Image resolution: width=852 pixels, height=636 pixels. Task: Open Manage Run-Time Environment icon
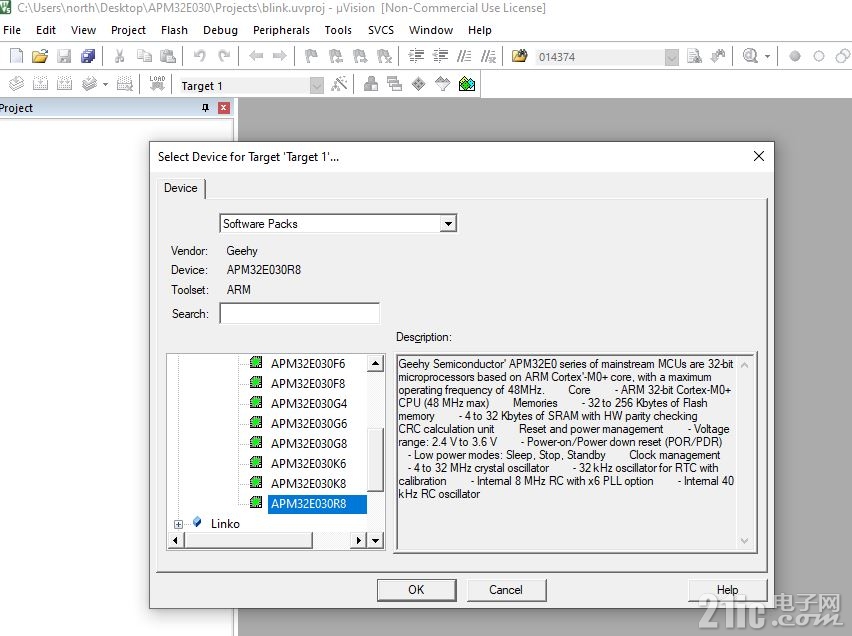click(x=419, y=84)
